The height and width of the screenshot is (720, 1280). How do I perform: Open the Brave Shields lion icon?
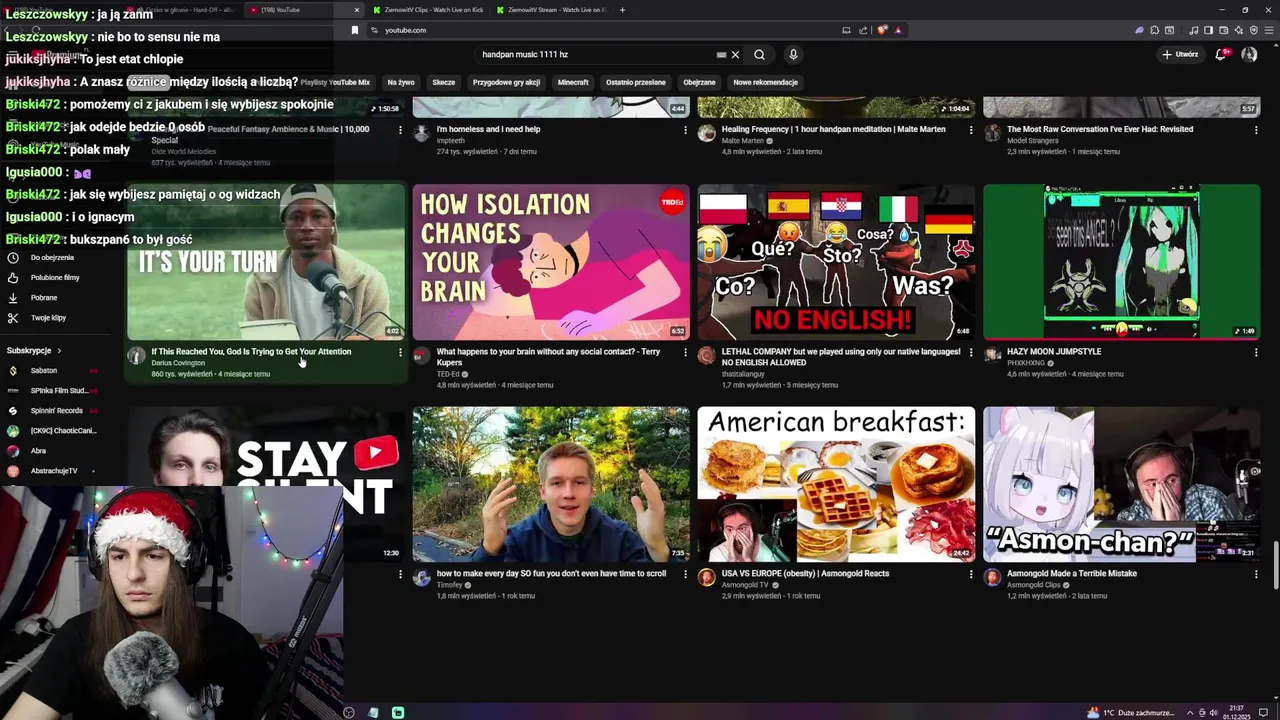882,30
